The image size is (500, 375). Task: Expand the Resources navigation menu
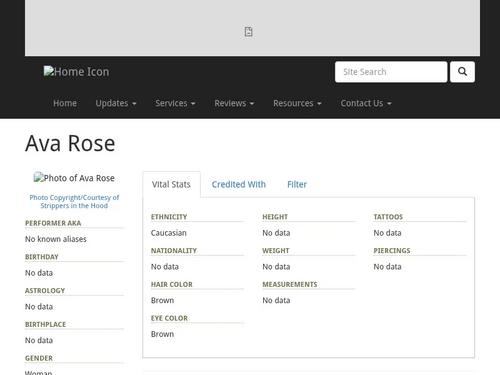pos(297,103)
